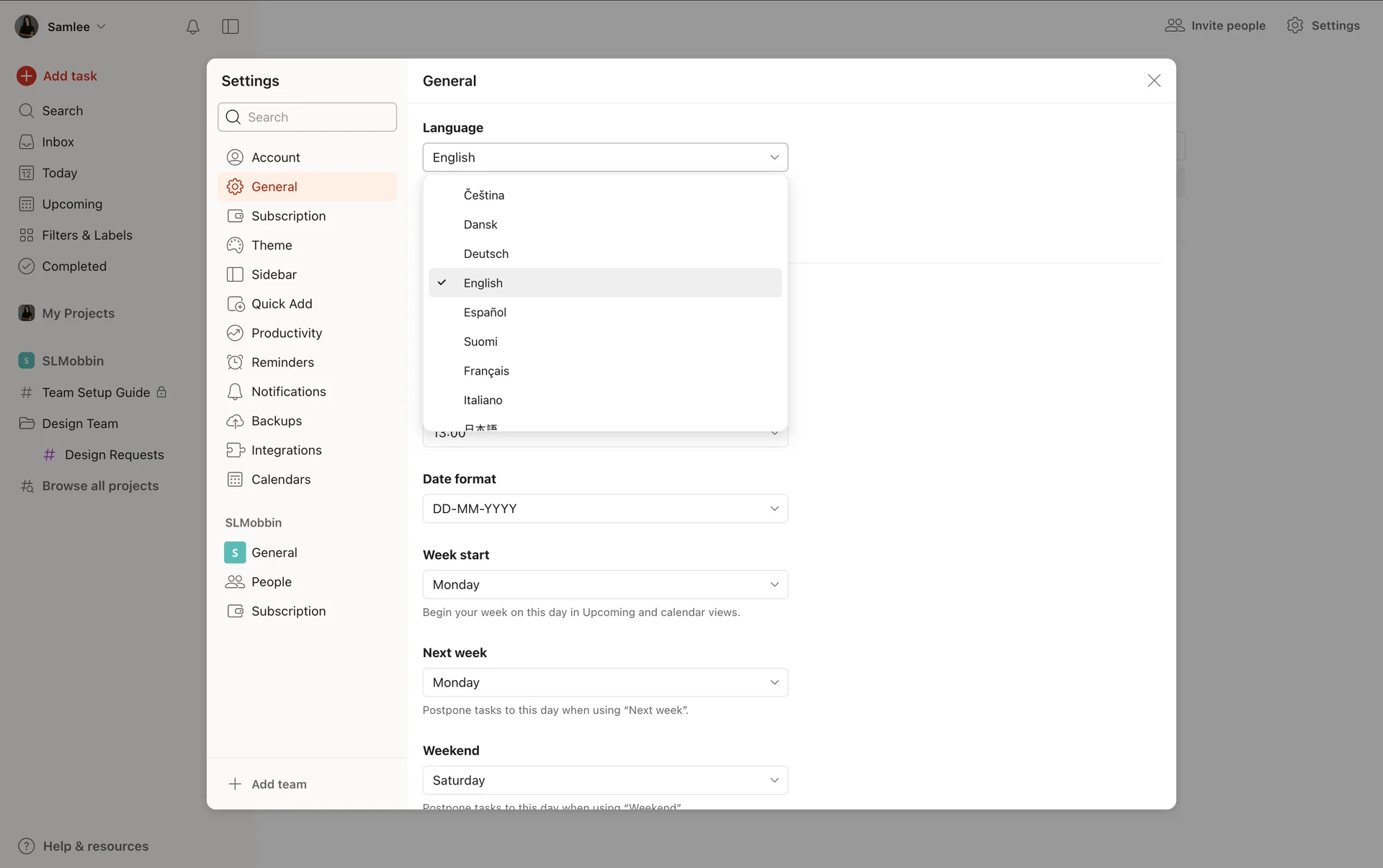Image resolution: width=1383 pixels, height=868 pixels.
Task: Toggle the sidebar layout icon
Action: point(230,27)
